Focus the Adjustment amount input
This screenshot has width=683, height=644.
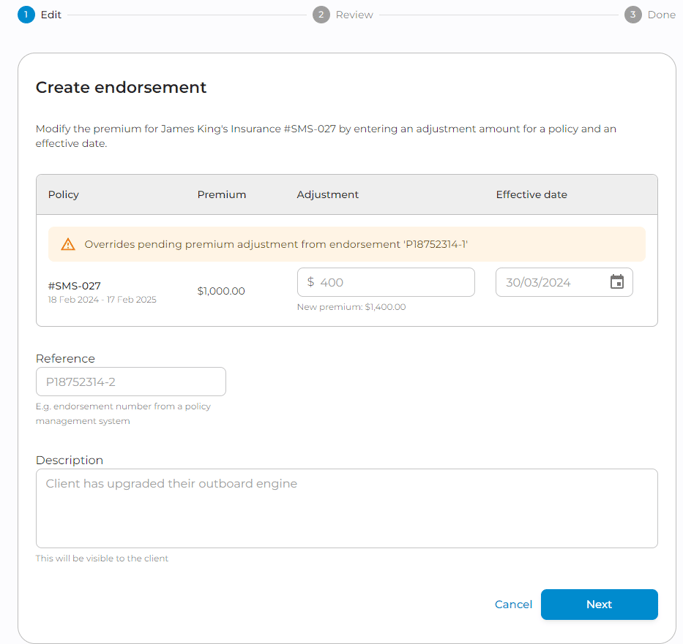click(394, 283)
